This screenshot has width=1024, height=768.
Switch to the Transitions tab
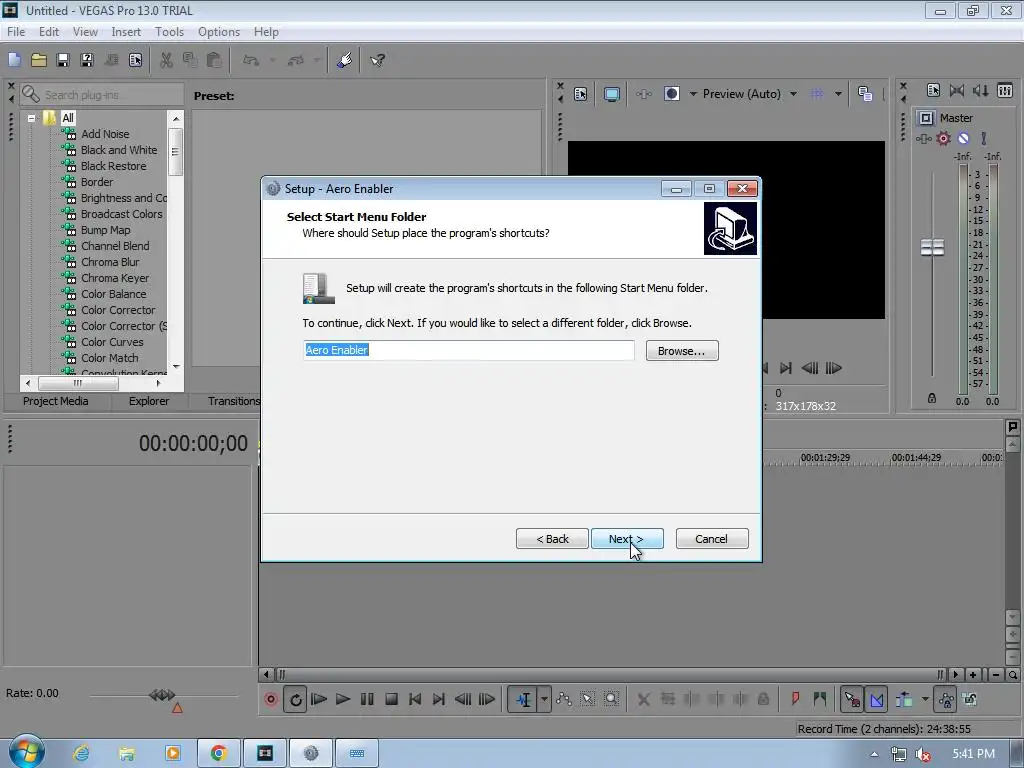pyautogui.click(x=232, y=401)
